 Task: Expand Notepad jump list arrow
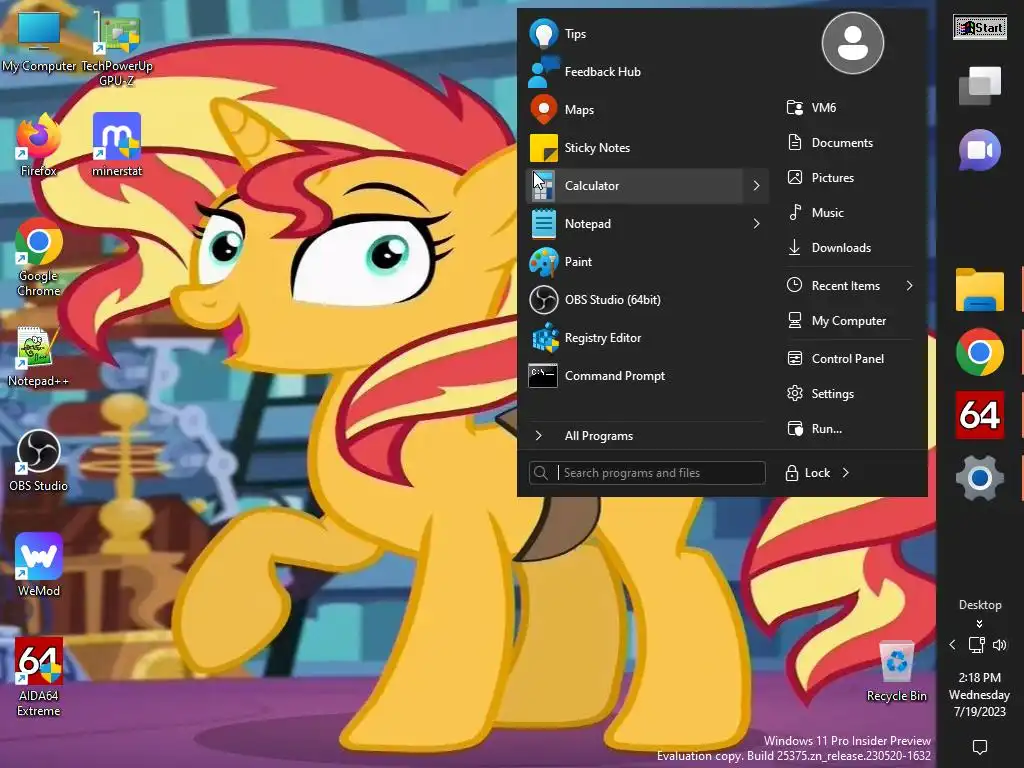pos(756,223)
